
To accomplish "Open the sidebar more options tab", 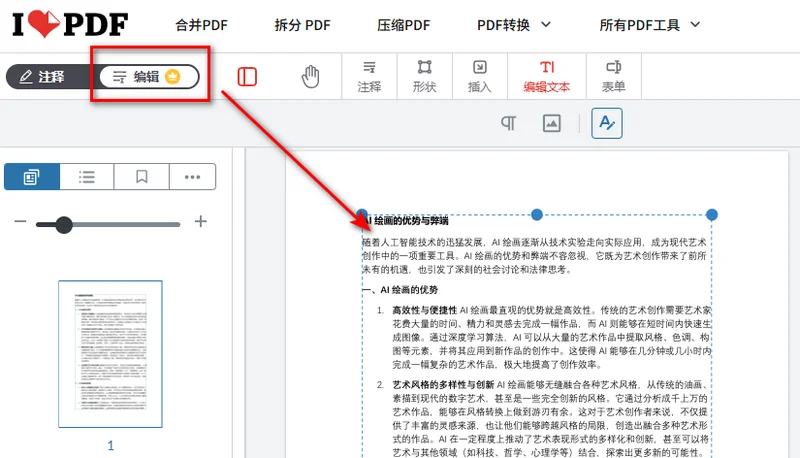I will tap(192, 177).
